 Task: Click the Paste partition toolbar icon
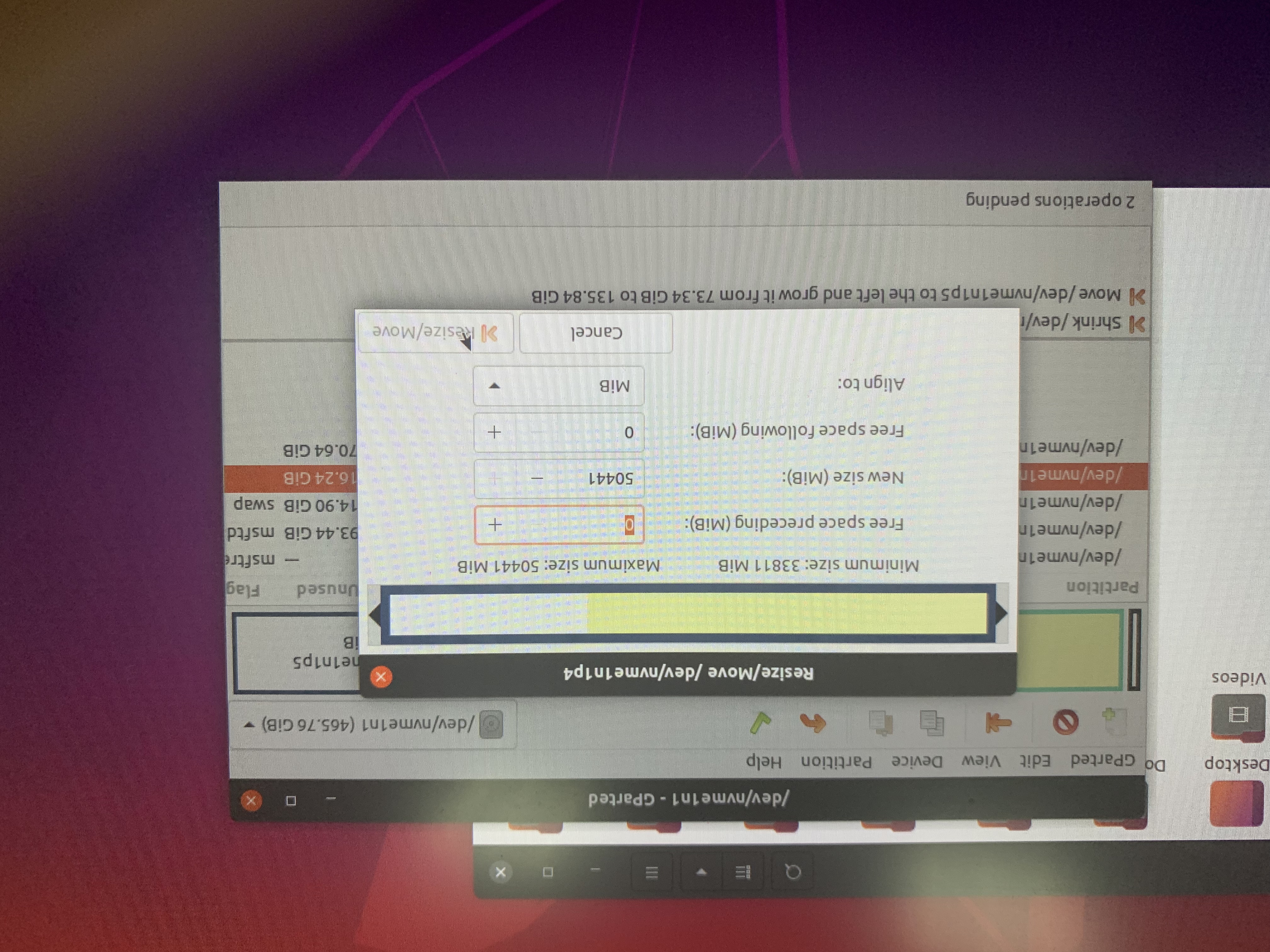[x=882, y=723]
